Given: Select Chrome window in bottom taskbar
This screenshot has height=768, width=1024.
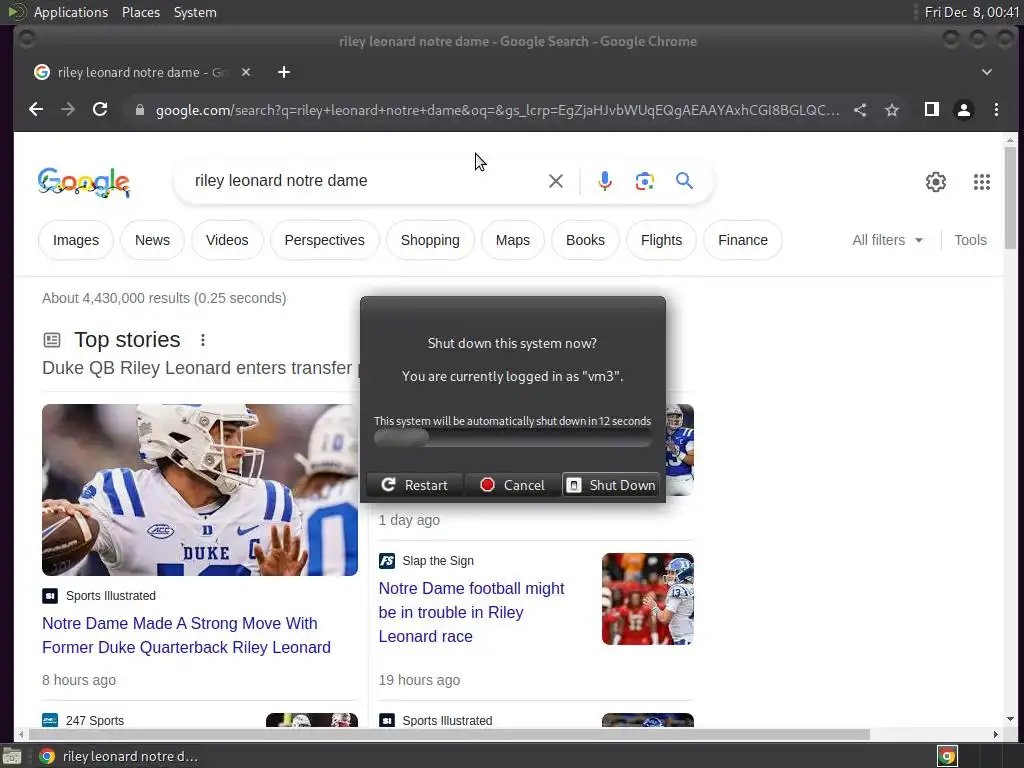Looking at the screenshot, I should pyautogui.click(x=118, y=756).
